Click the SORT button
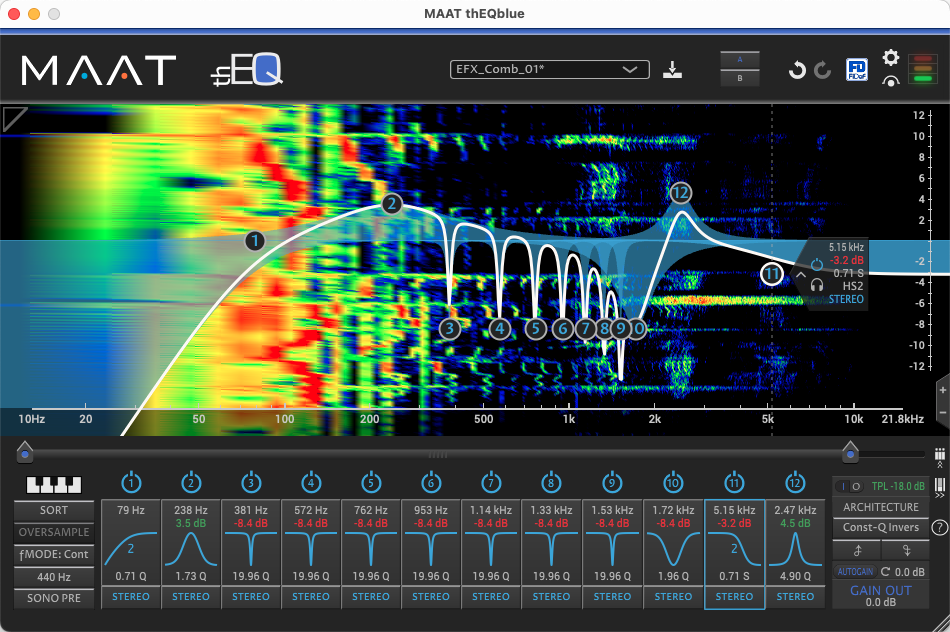The height and width of the screenshot is (632, 950). pyautogui.click(x=54, y=511)
